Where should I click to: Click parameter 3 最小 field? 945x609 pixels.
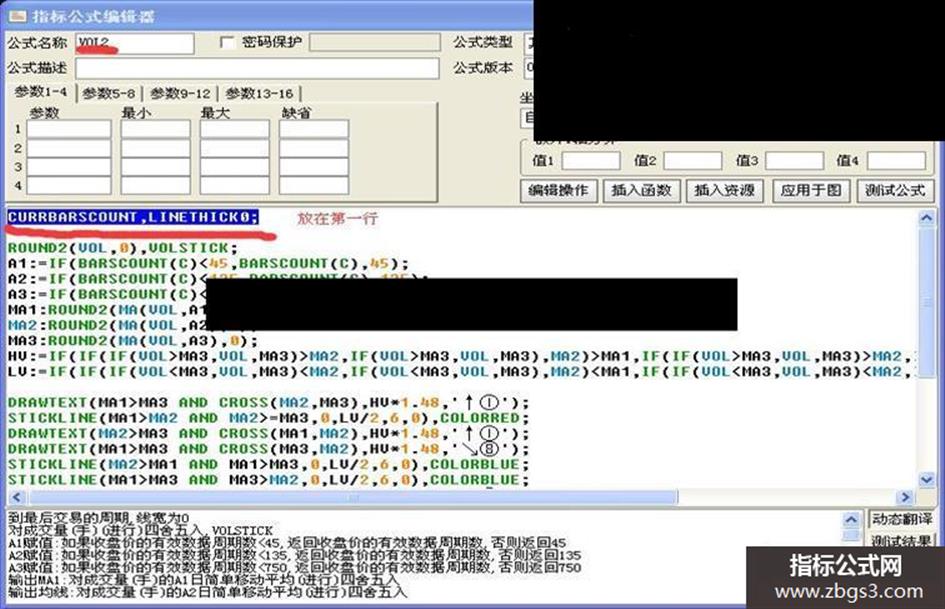point(155,166)
